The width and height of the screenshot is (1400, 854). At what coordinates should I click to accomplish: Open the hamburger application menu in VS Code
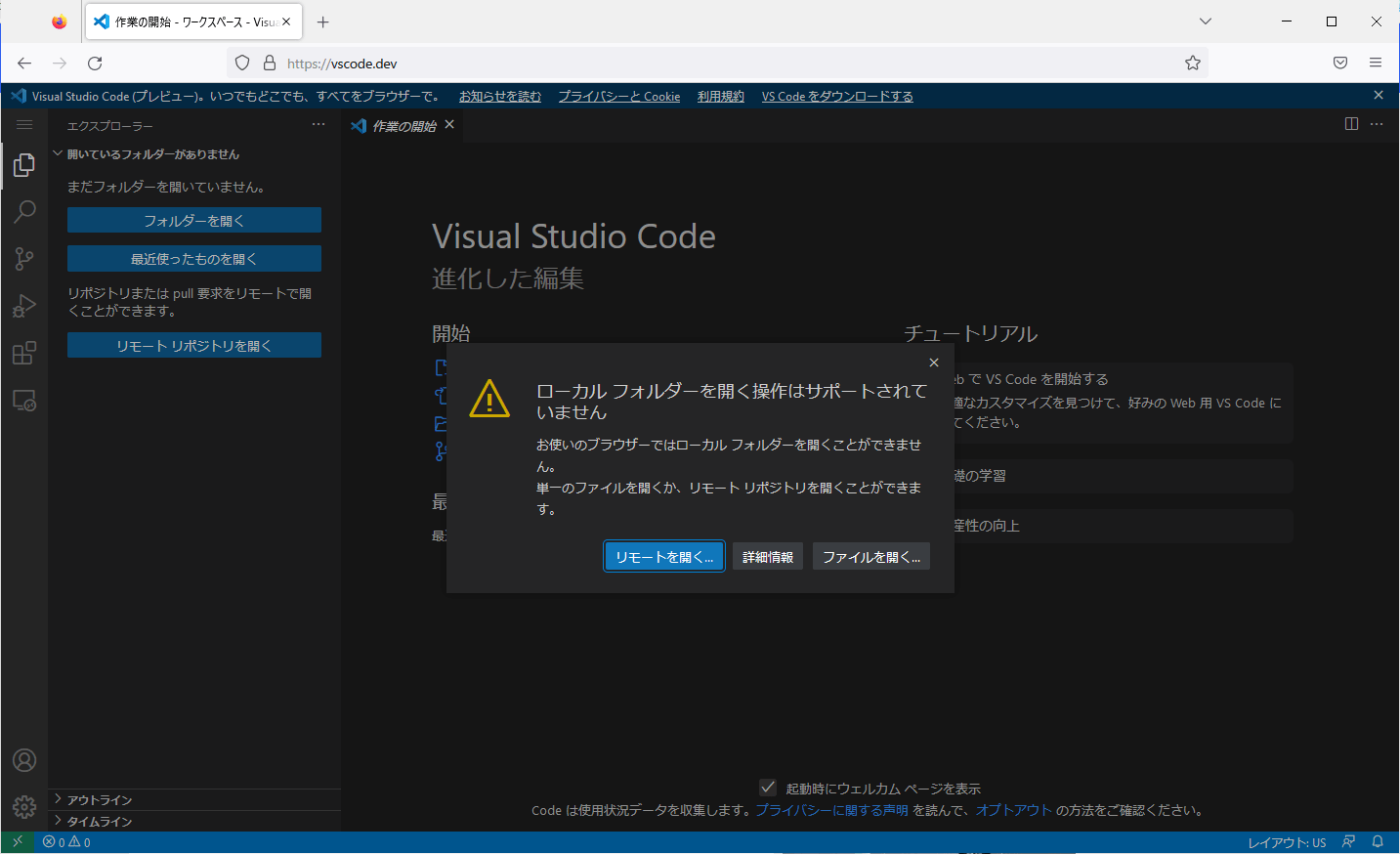(24, 124)
